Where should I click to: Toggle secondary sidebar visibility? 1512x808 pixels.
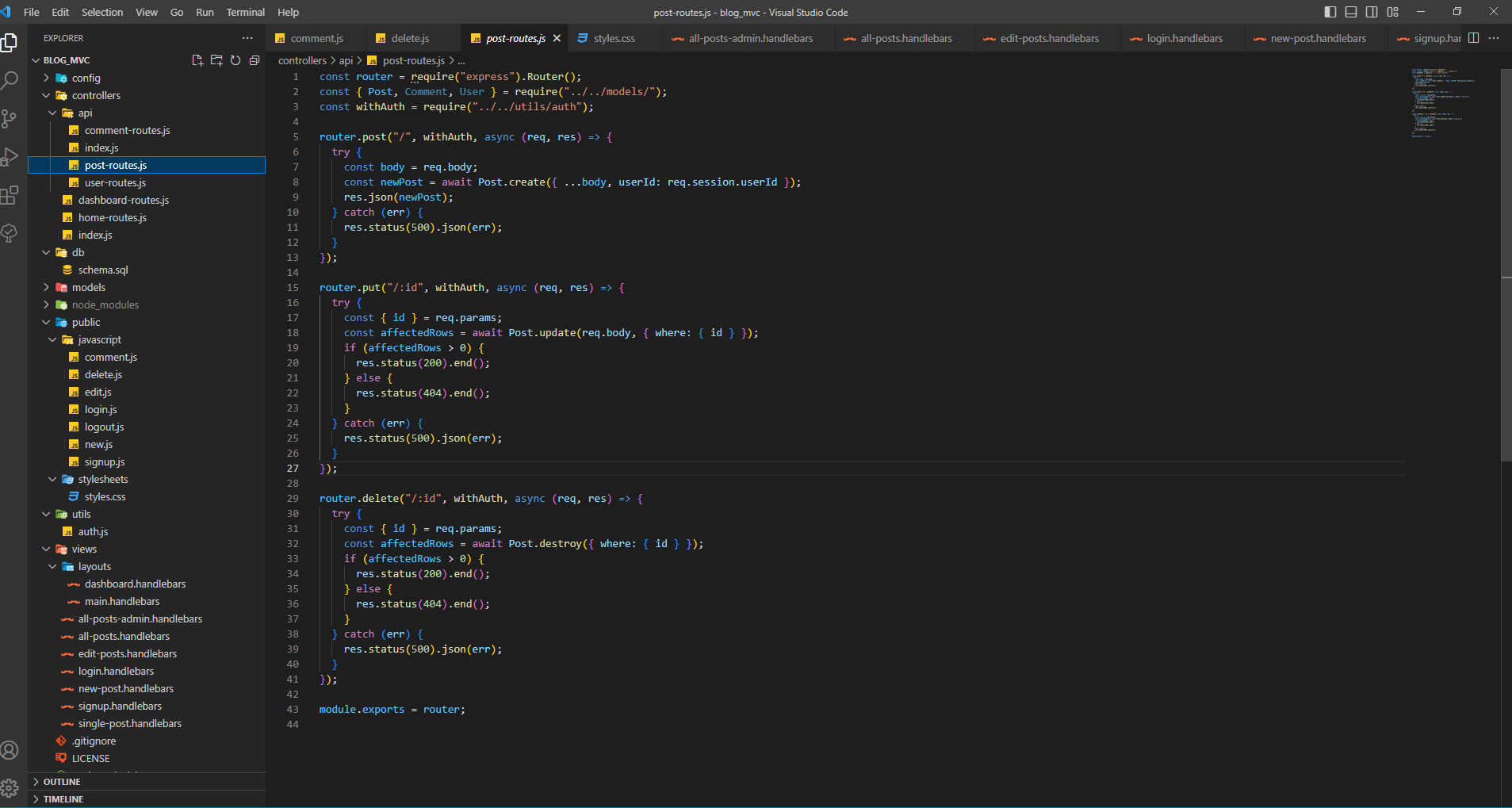point(1372,12)
